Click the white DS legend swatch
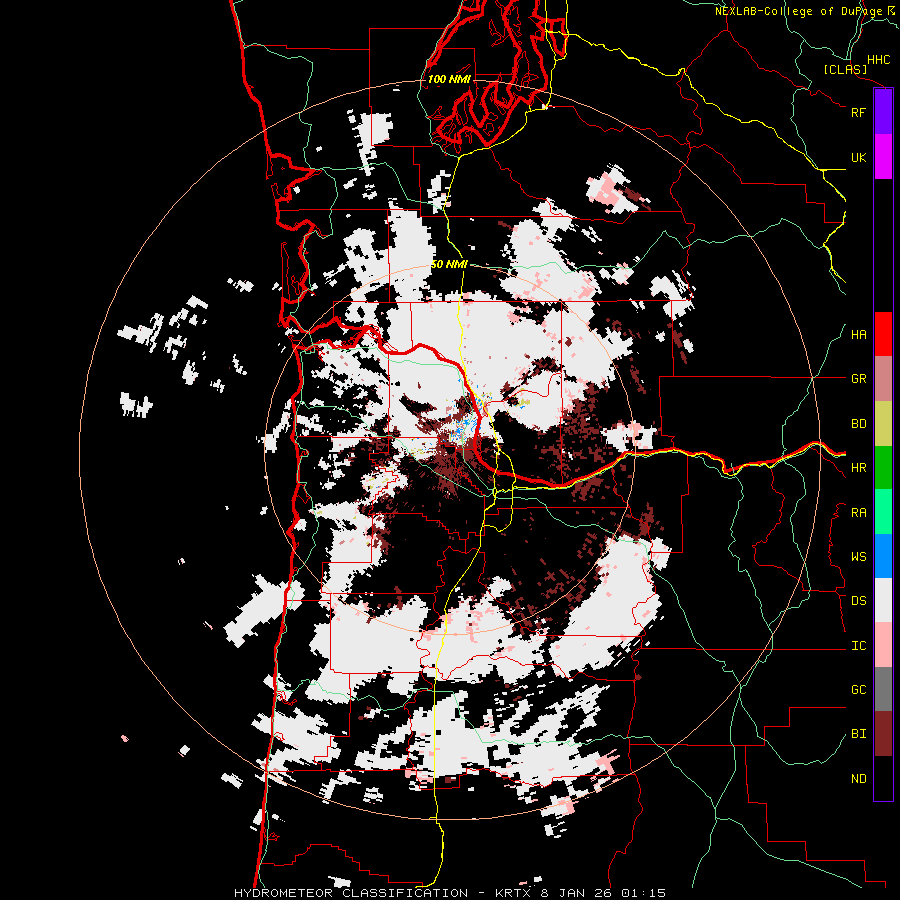Image resolution: width=900 pixels, height=900 pixels. pyautogui.click(x=883, y=600)
